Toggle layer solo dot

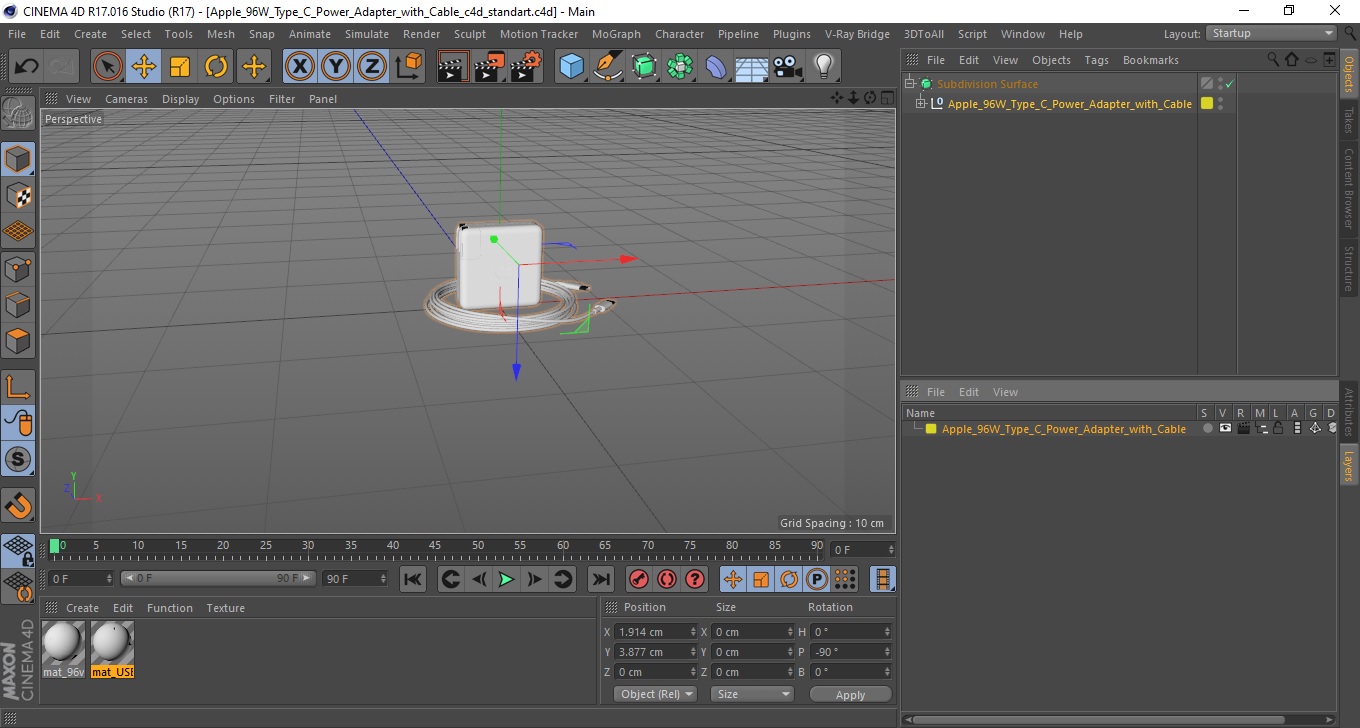coord(1207,428)
